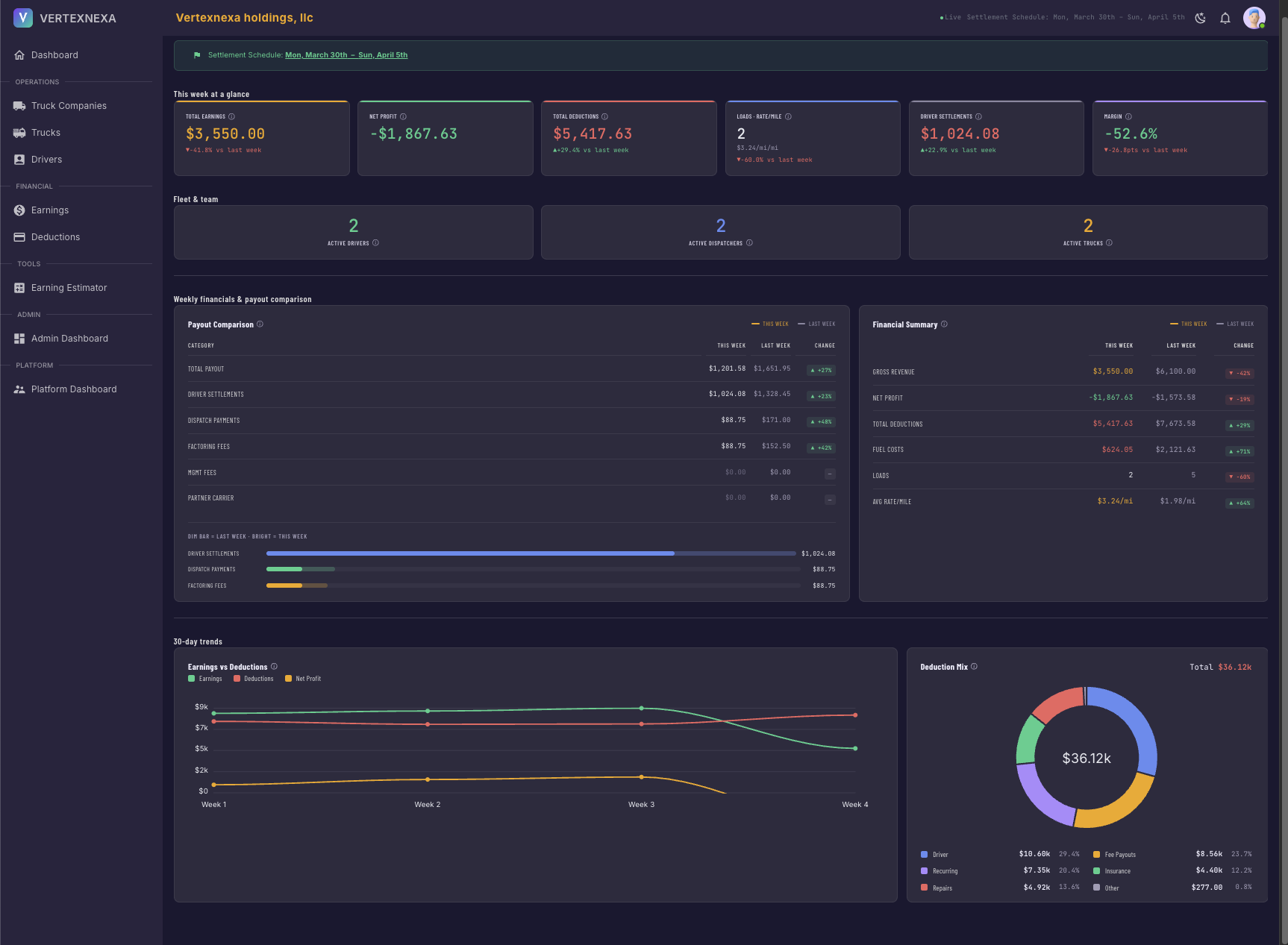Expand the Total Earnings info tooltip
This screenshot has height=945, width=1288.
(232, 116)
